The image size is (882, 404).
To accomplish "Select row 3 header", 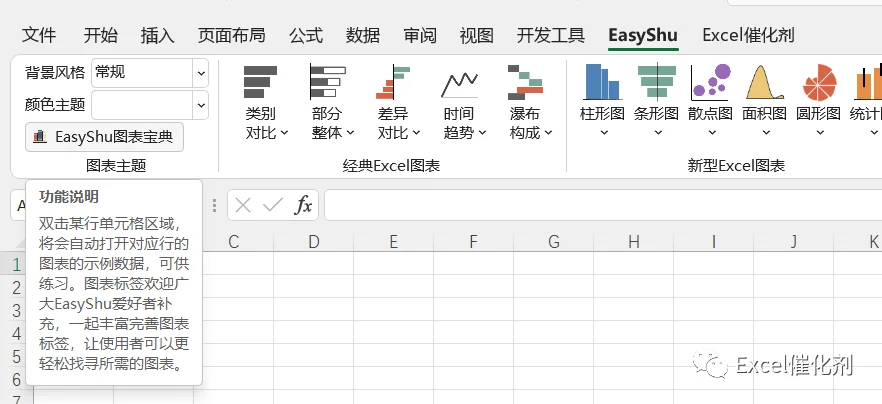I will click(16, 310).
